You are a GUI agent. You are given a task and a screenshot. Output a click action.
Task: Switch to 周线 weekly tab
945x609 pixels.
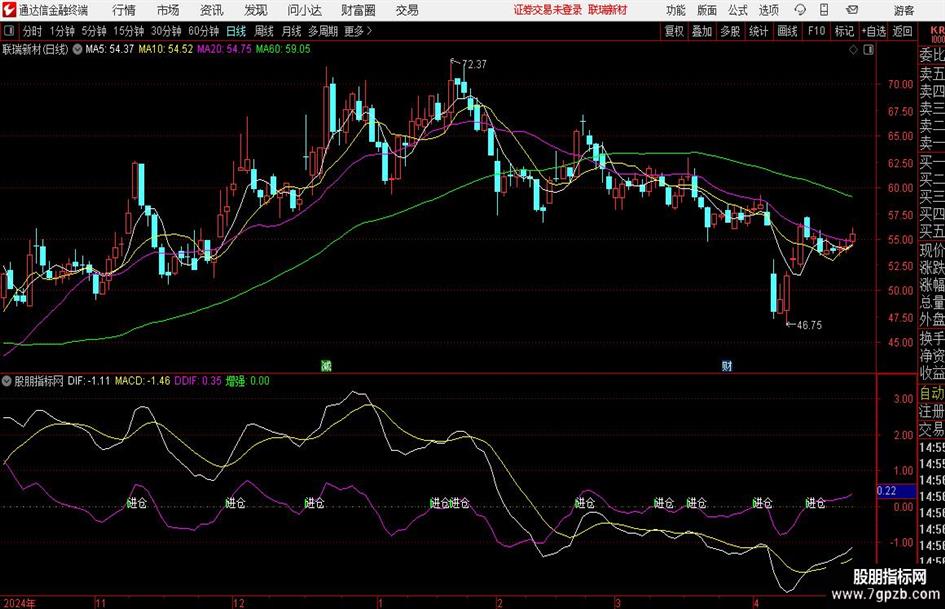pos(263,31)
